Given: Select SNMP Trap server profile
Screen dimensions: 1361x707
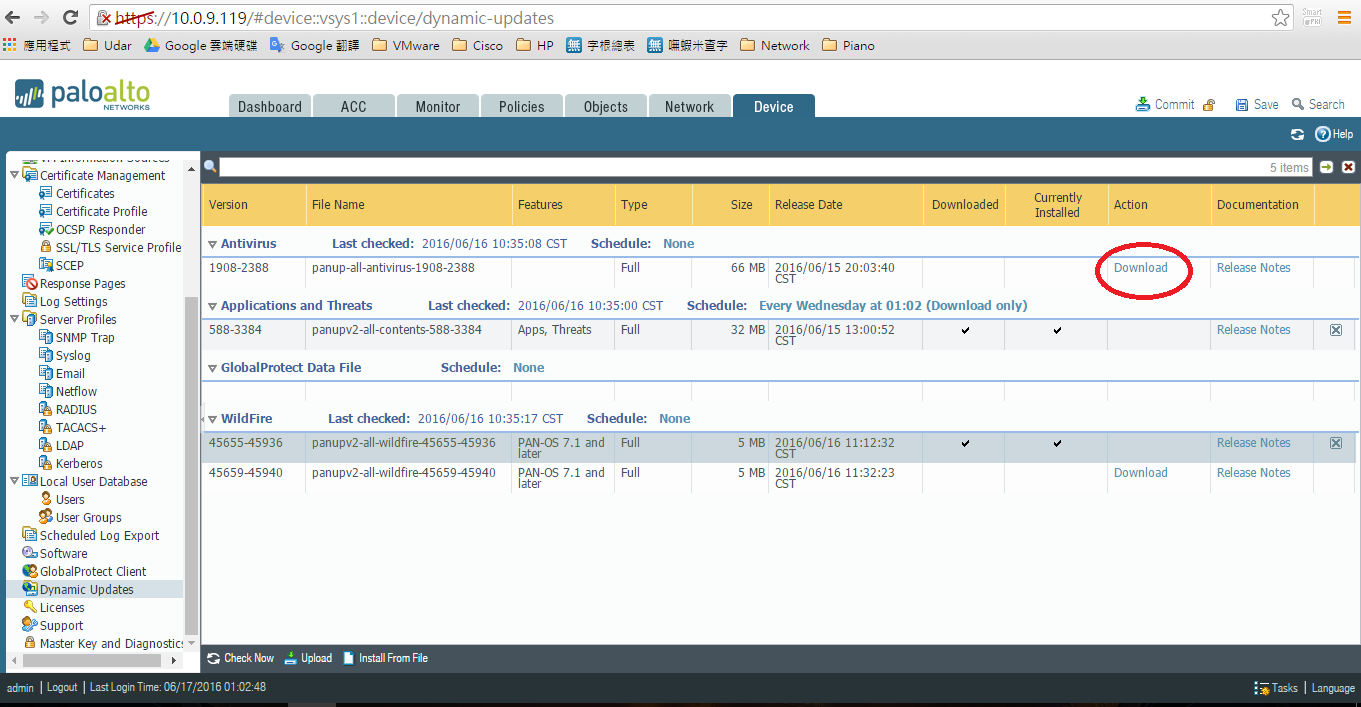Looking at the screenshot, I should point(85,338).
